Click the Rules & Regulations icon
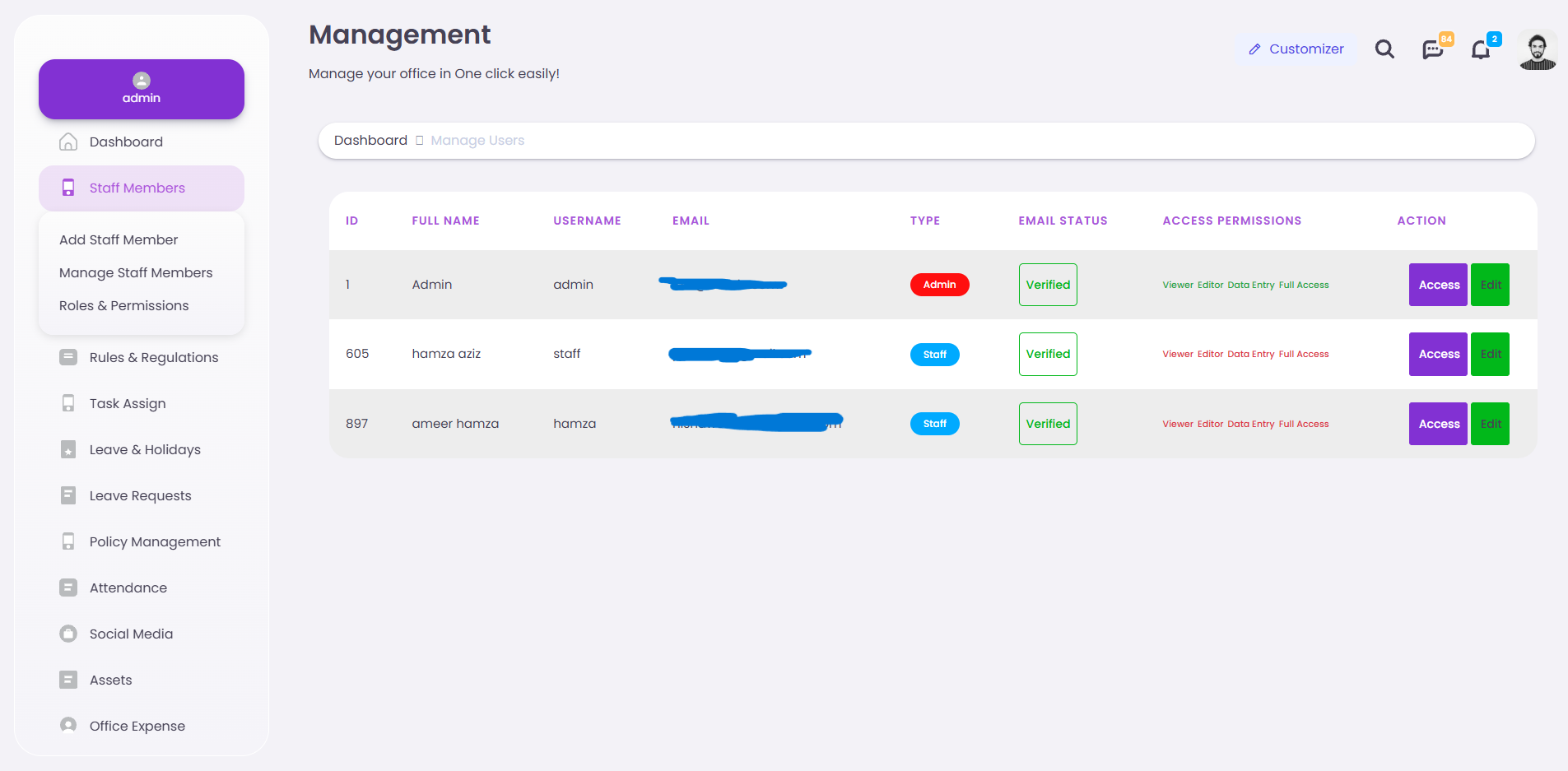This screenshot has width=1568, height=771. (68, 357)
